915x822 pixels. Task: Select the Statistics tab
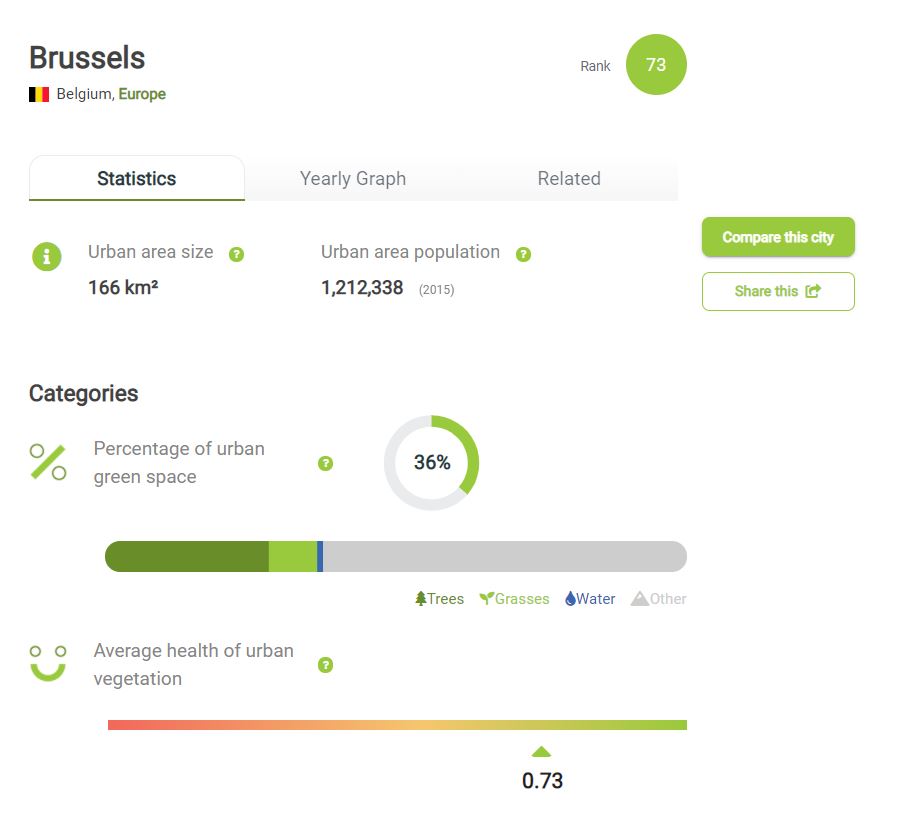point(137,179)
